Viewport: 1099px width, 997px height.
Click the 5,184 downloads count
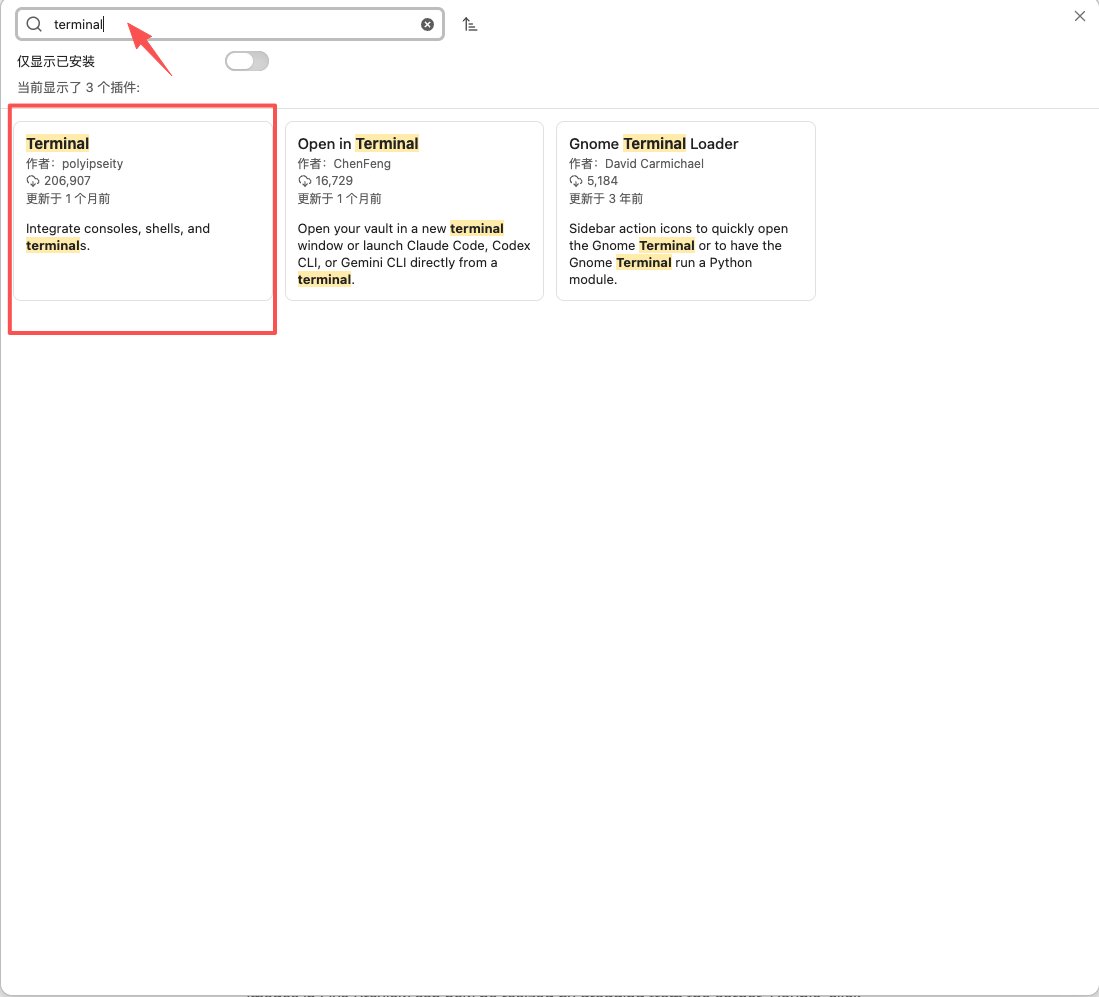pos(602,181)
